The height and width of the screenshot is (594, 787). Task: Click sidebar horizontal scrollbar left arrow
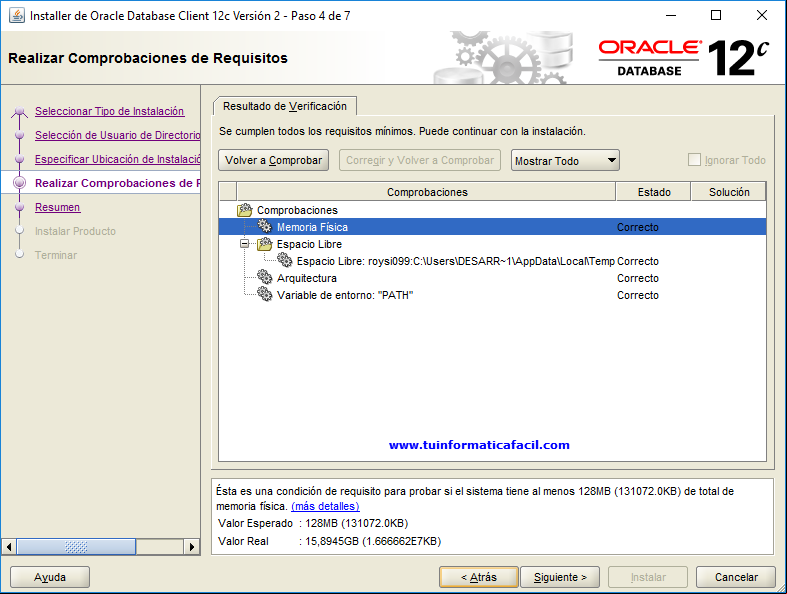[9, 547]
